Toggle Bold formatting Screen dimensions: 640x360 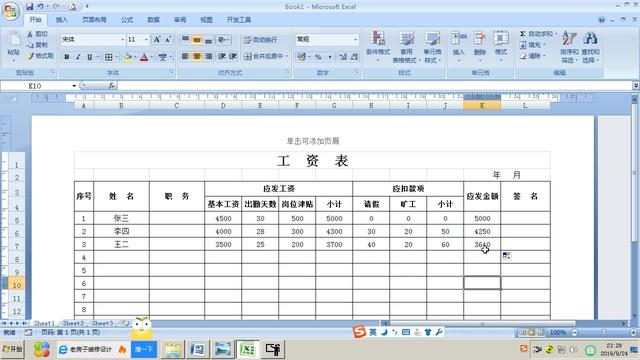click(67, 57)
